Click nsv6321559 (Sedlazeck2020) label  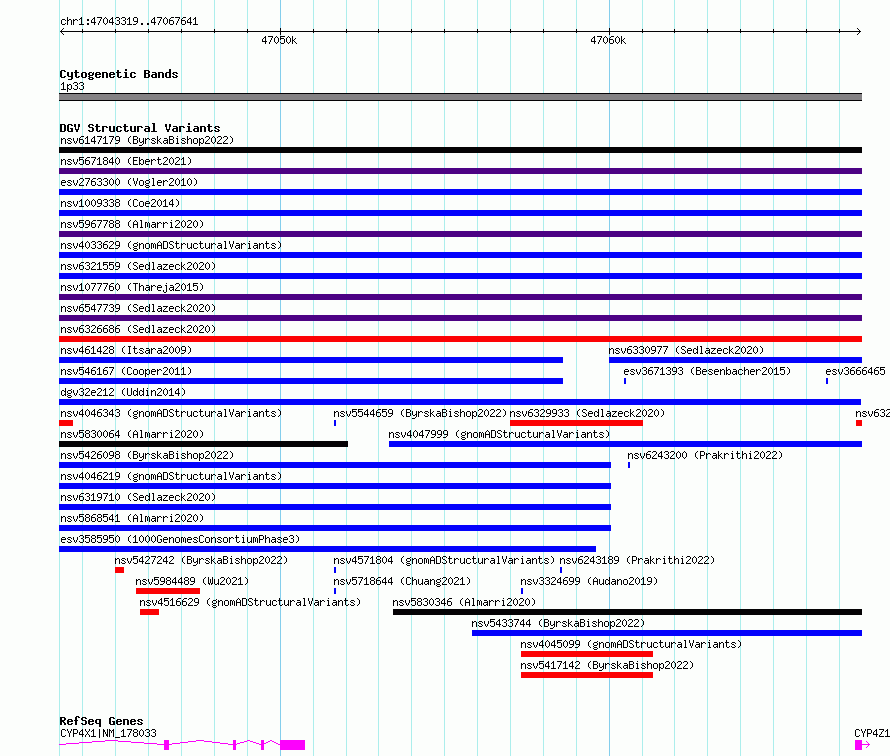[138, 266]
